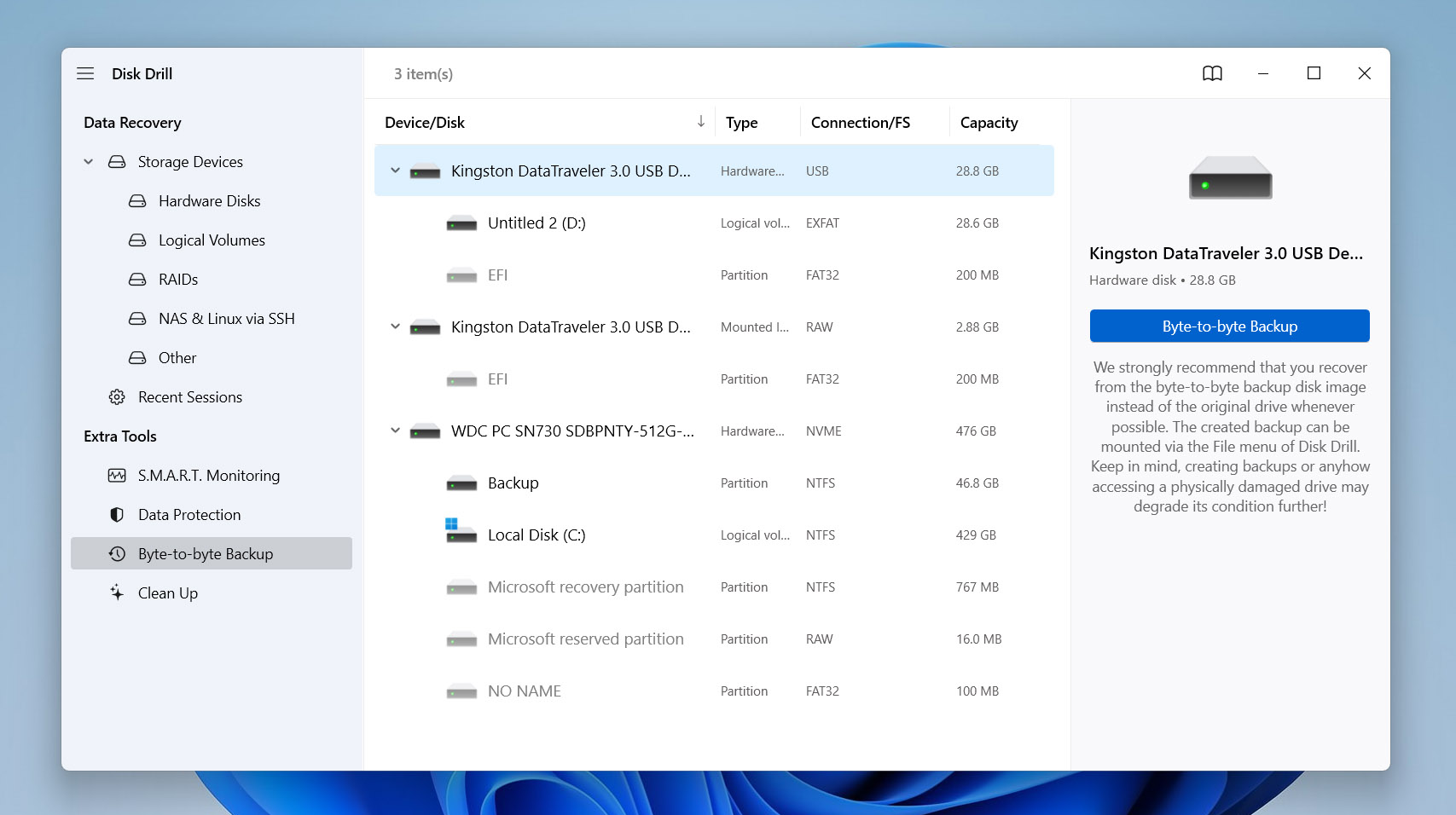This screenshot has height=815, width=1456.
Task: Maximize the Disk Drill window
Action: click(1314, 73)
